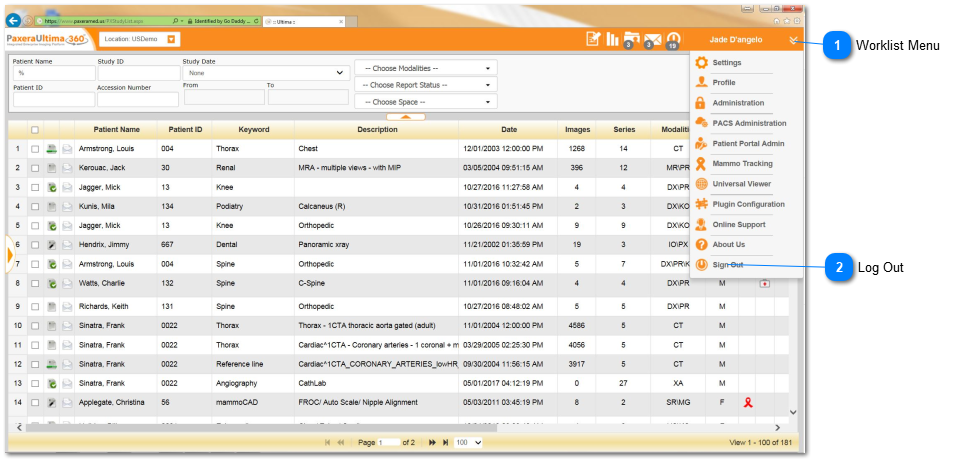Go back with the browser back arrow
Image resolution: width=956 pixels, height=462 pixels.
13,20
